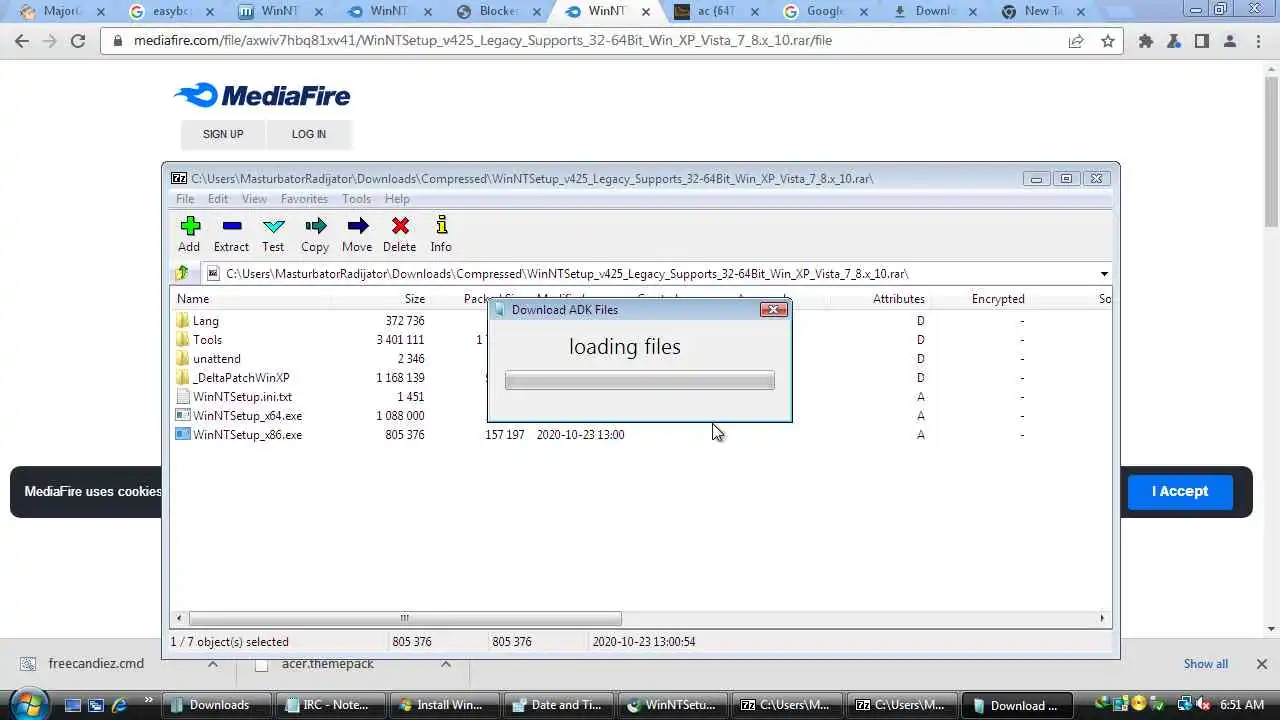Expand freecandiez.cmd download options arrow
The width and height of the screenshot is (1280, 720).
[x=212, y=664]
